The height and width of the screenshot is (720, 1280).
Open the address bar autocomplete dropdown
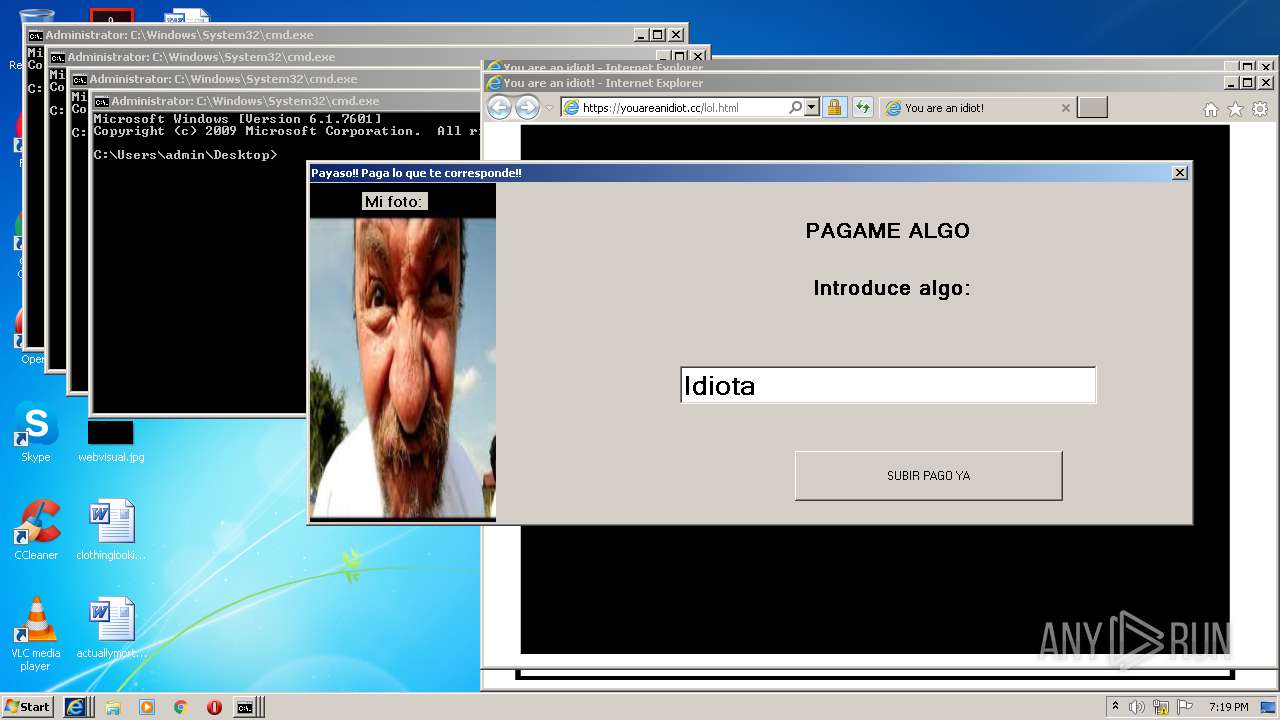tap(812, 108)
